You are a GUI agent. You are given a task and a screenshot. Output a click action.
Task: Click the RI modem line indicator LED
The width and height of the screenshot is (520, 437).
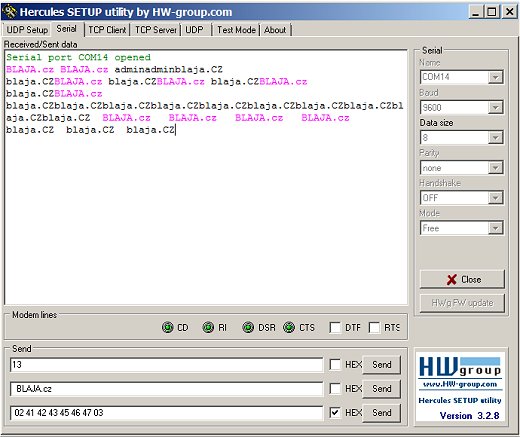208,327
